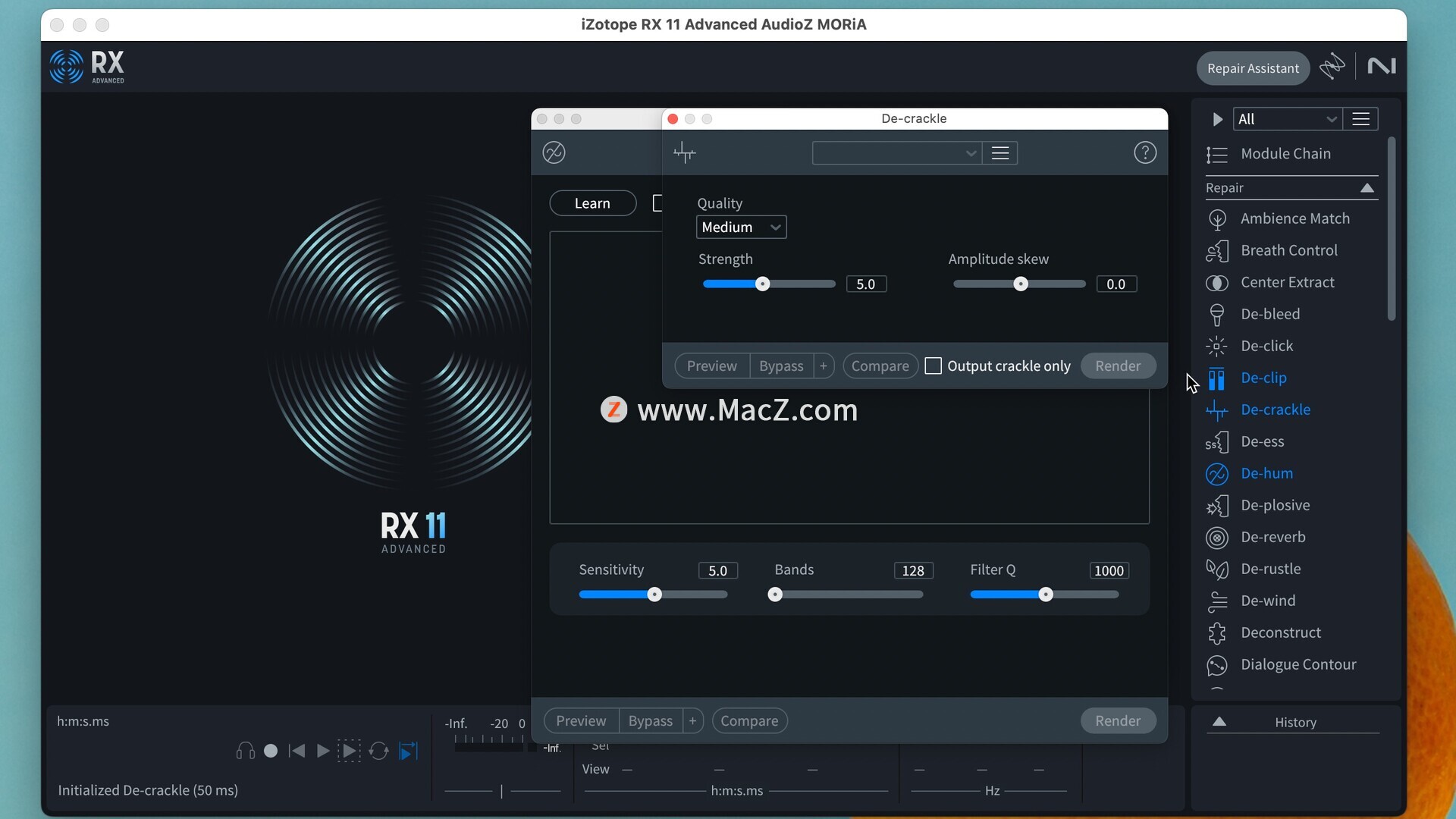Click the Filter Q value field 1000

pyautogui.click(x=1109, y=571)
